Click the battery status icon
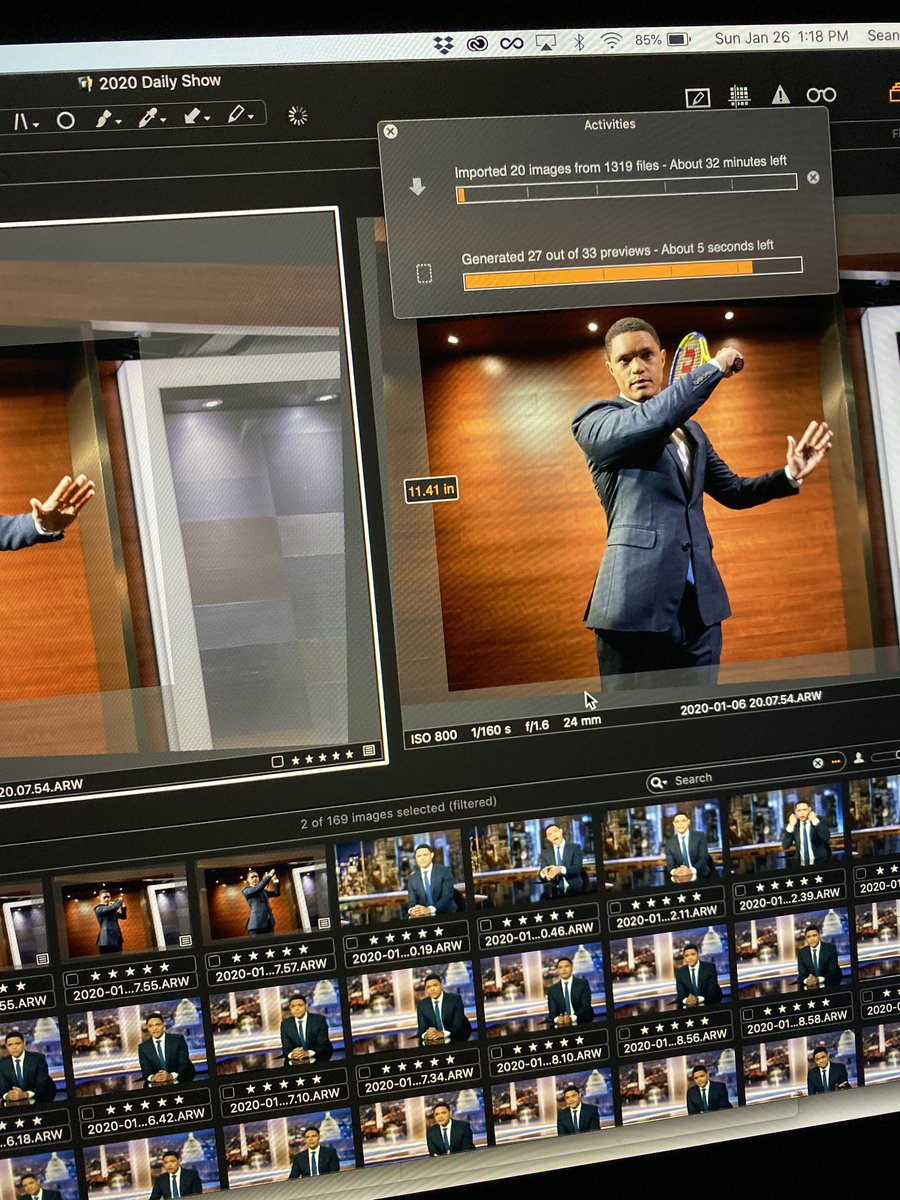 pyautogui.click(x=678, y=39)
